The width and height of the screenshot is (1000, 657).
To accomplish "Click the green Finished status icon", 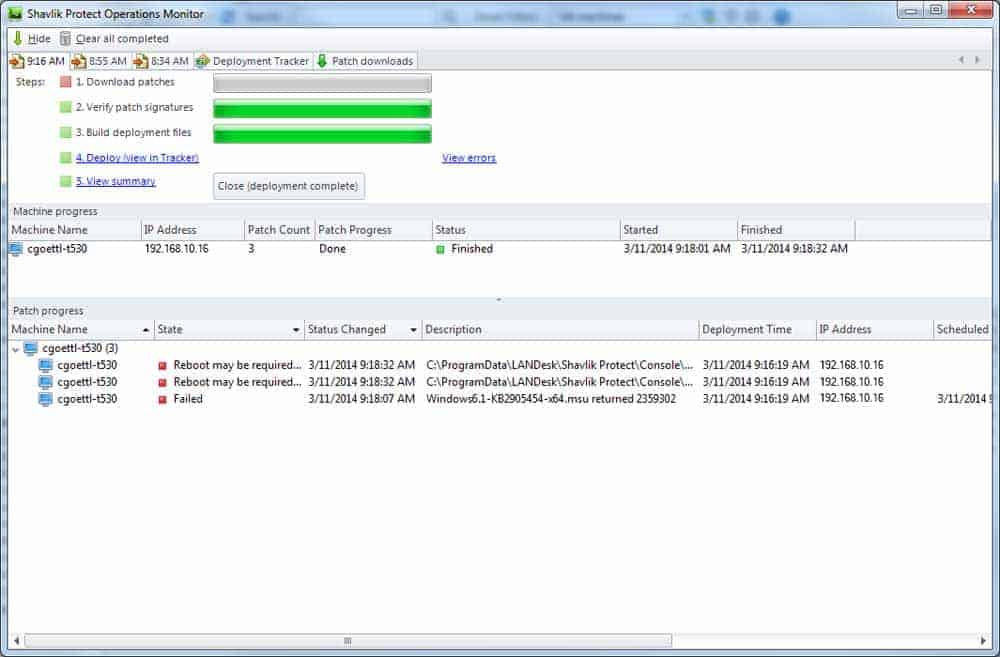I will coord(440,249).
